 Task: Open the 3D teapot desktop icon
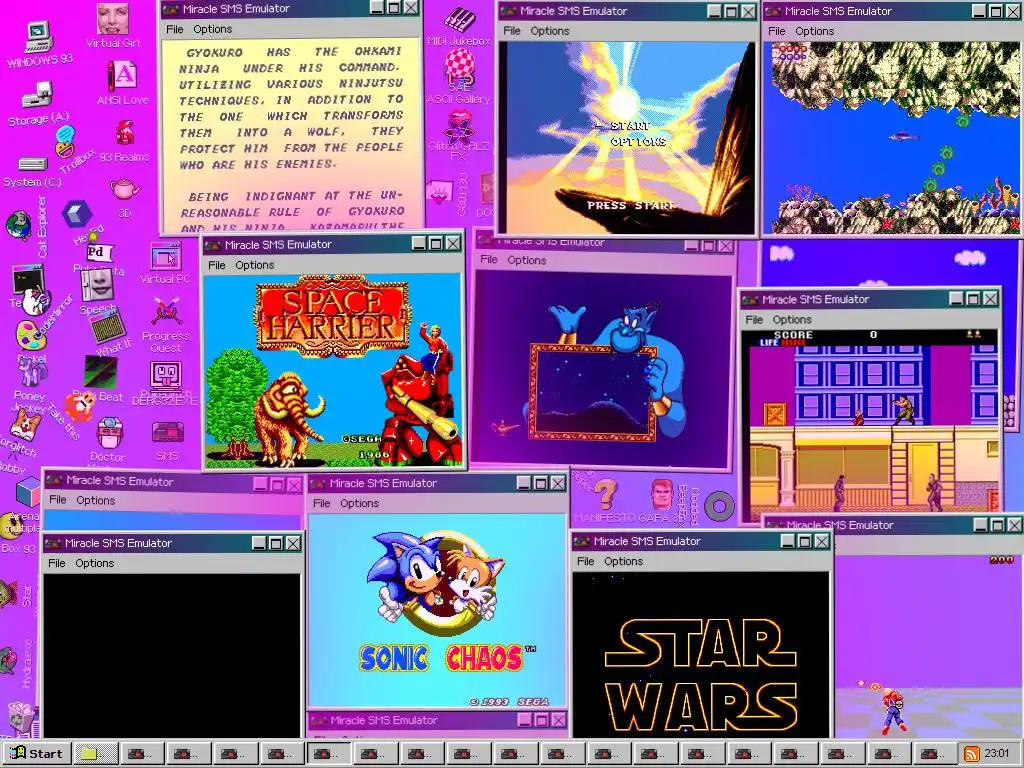pos(124,189)
